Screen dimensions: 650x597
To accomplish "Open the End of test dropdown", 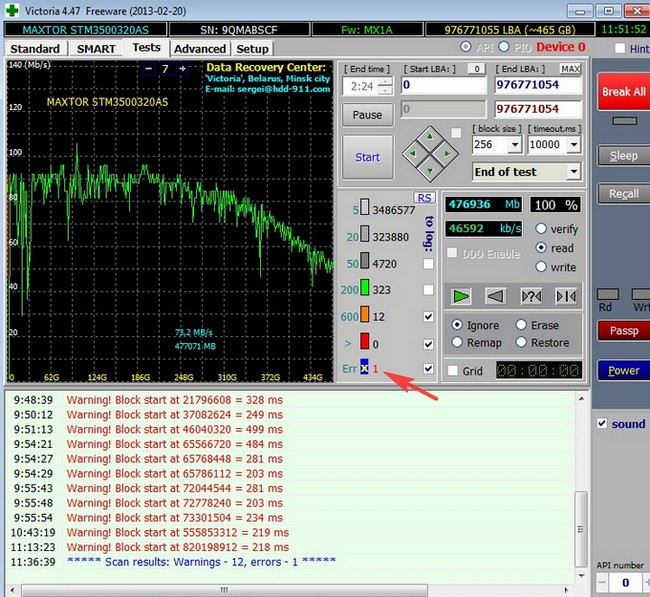I will [x=573, y=172].
